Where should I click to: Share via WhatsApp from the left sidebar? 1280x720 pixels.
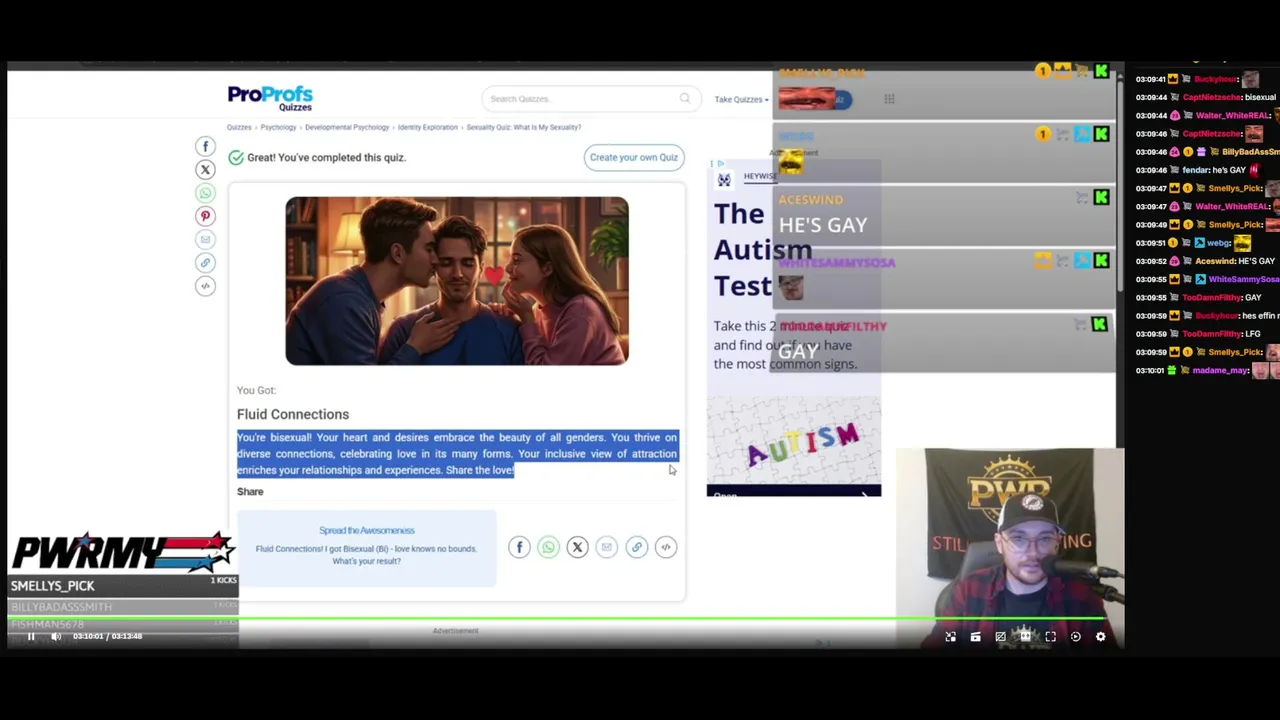coord(205,193)
